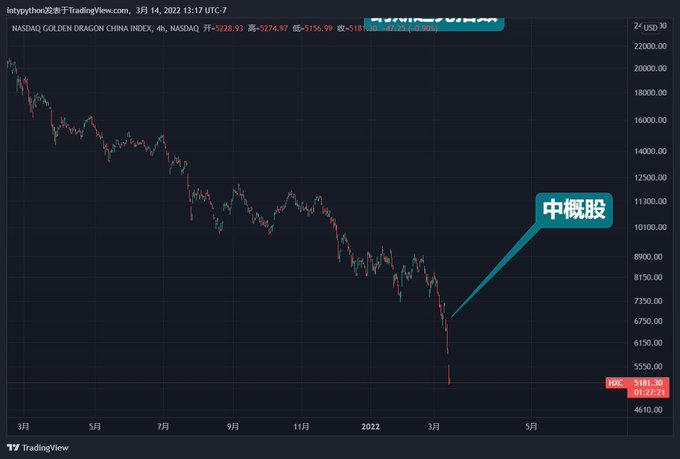Click the open value 5228.93 in header
This screenshot has width=680, height=459.
tap(229, 28)
